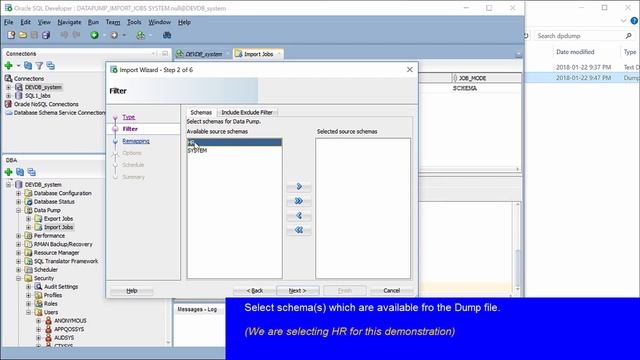This screenshot has height=360, width=640.
Task: Open the Tools menu
Action: click(134, 22)
